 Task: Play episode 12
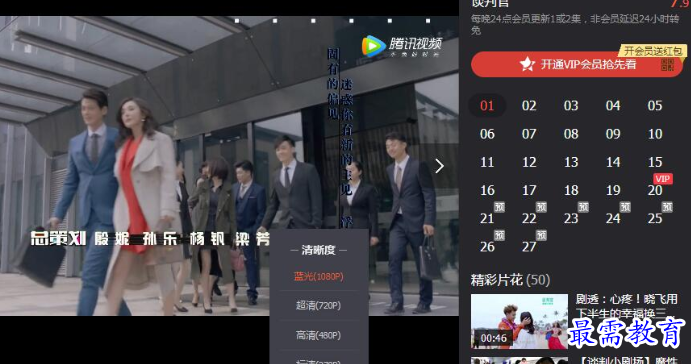(529, 162)
